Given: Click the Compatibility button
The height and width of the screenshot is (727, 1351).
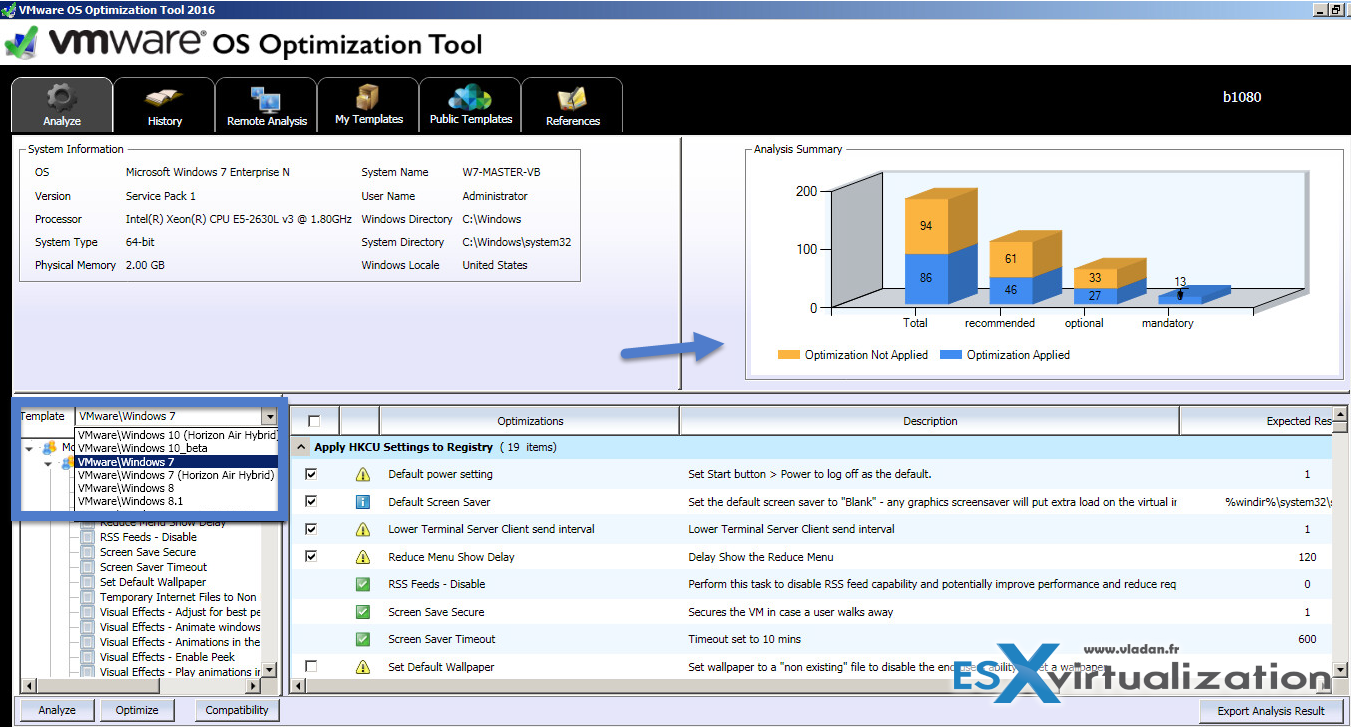Looking at the screenshot, I should click(x=237, y=710).
